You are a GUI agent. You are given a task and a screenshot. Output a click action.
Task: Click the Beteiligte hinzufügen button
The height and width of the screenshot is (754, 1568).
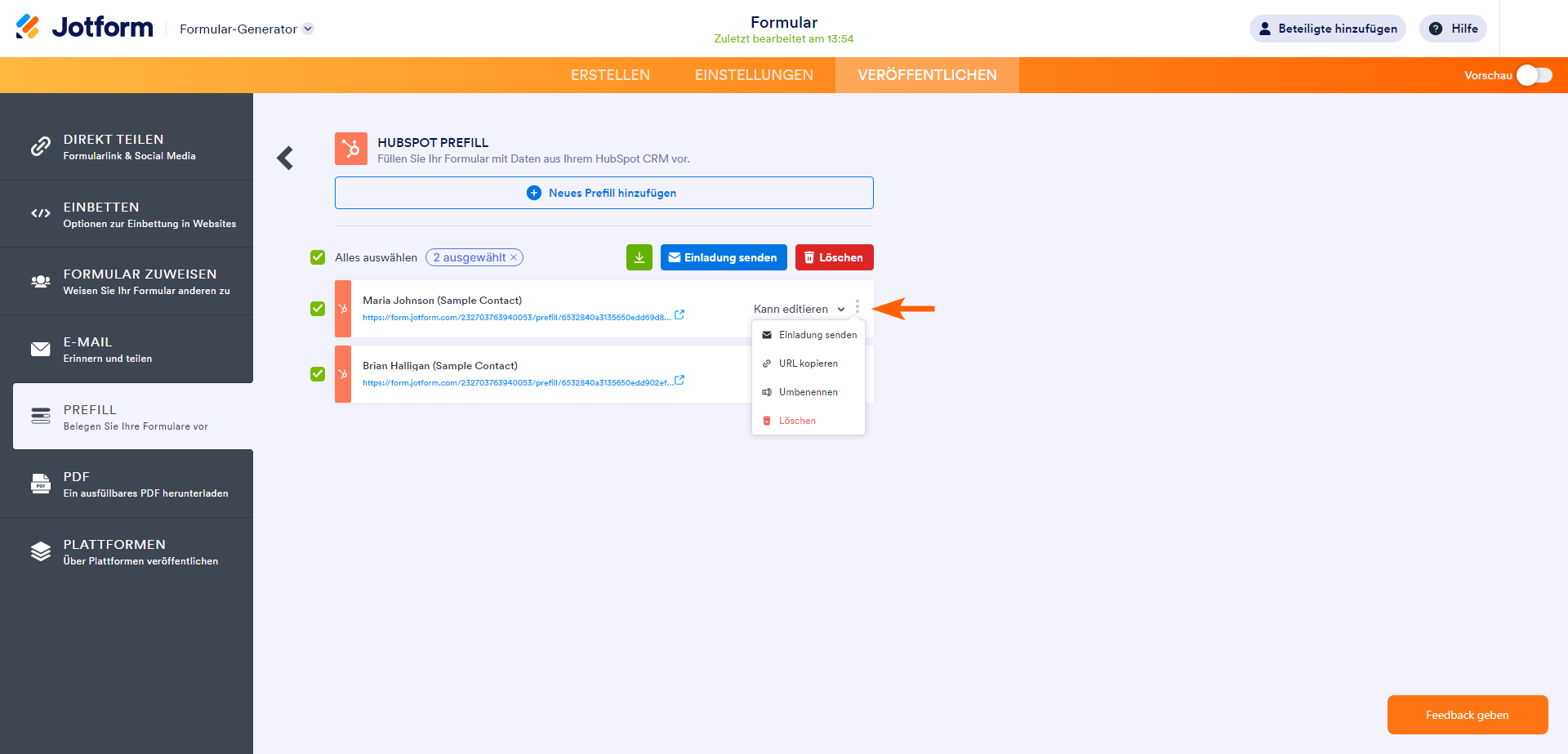coord(1327,29)
